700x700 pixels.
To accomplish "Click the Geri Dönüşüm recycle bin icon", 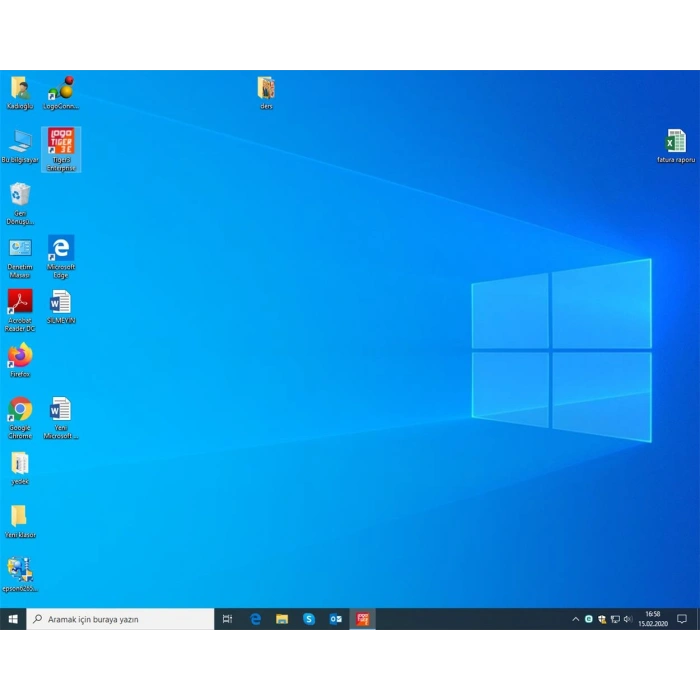I will [20, 203].
